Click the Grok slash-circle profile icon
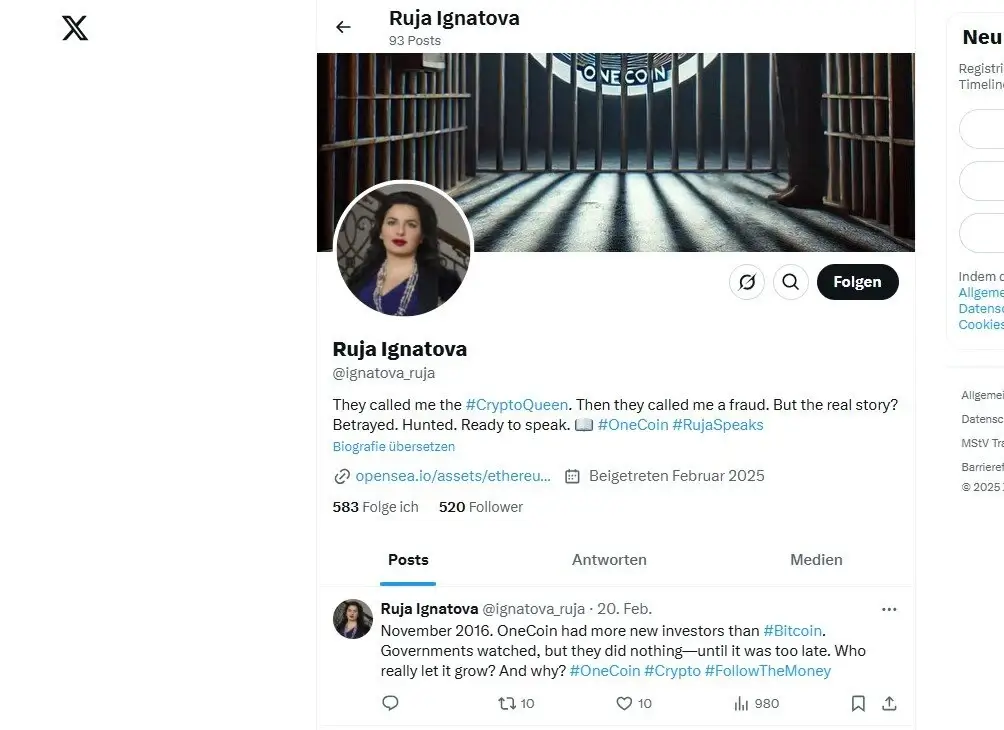The image size is (1004, 730). (x=747, y=282)
